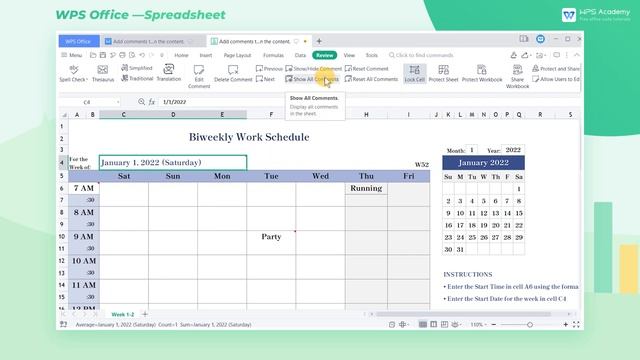
Task: Toggle Show All Comments
Action: (312, 79)
